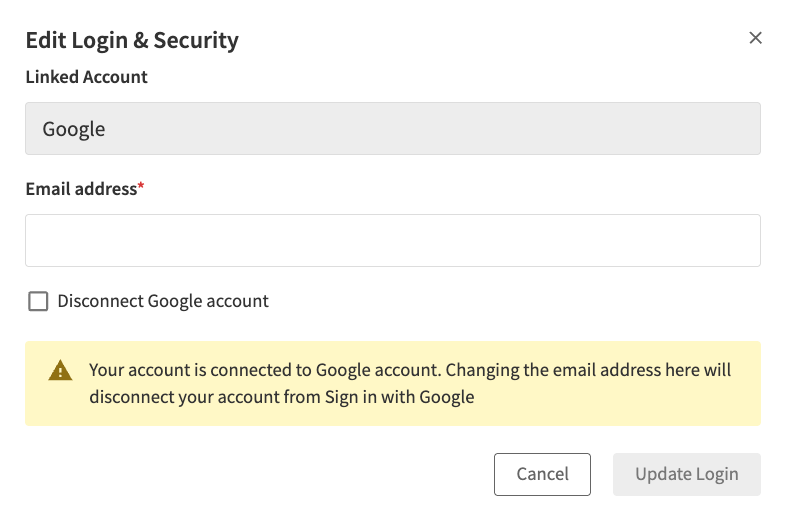Click the empty area right of email text
Screen dimensions: 786x516
pyautogui.click(x=530, y=241)
